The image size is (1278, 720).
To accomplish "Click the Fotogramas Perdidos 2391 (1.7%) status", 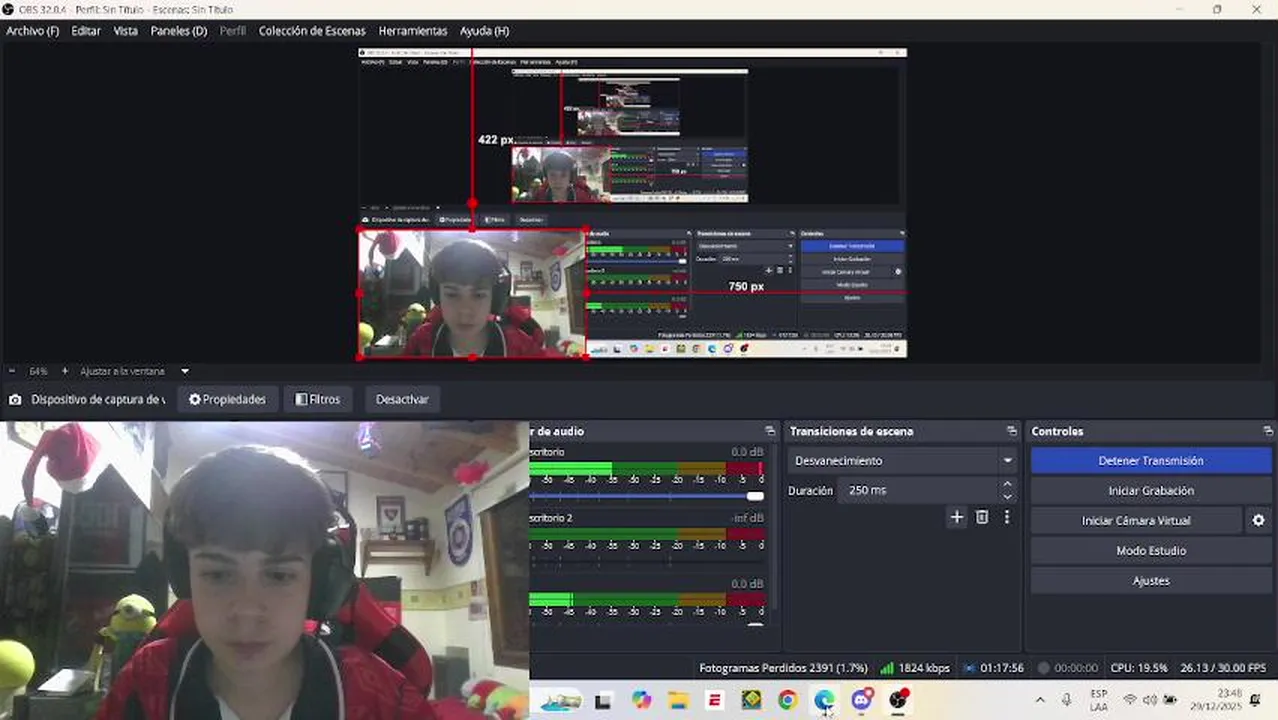I will 783,668.
